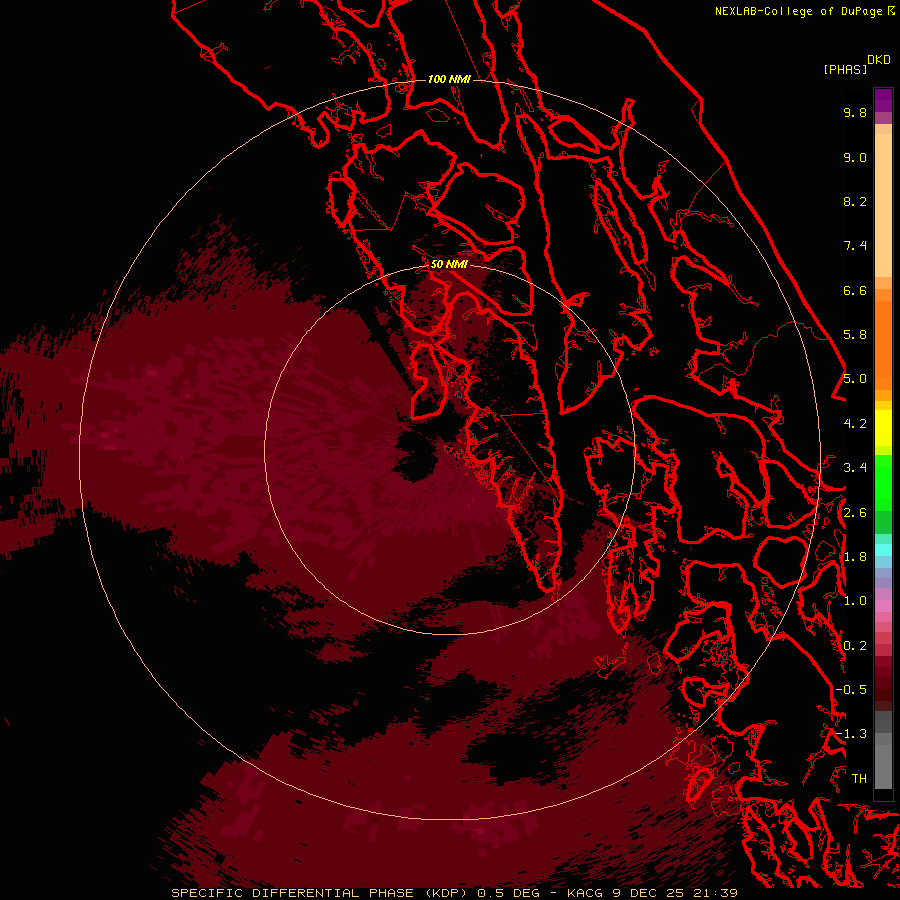The image size is (900, 900).
Task: Select the dark orange band on the color scale
Action: 883,345
